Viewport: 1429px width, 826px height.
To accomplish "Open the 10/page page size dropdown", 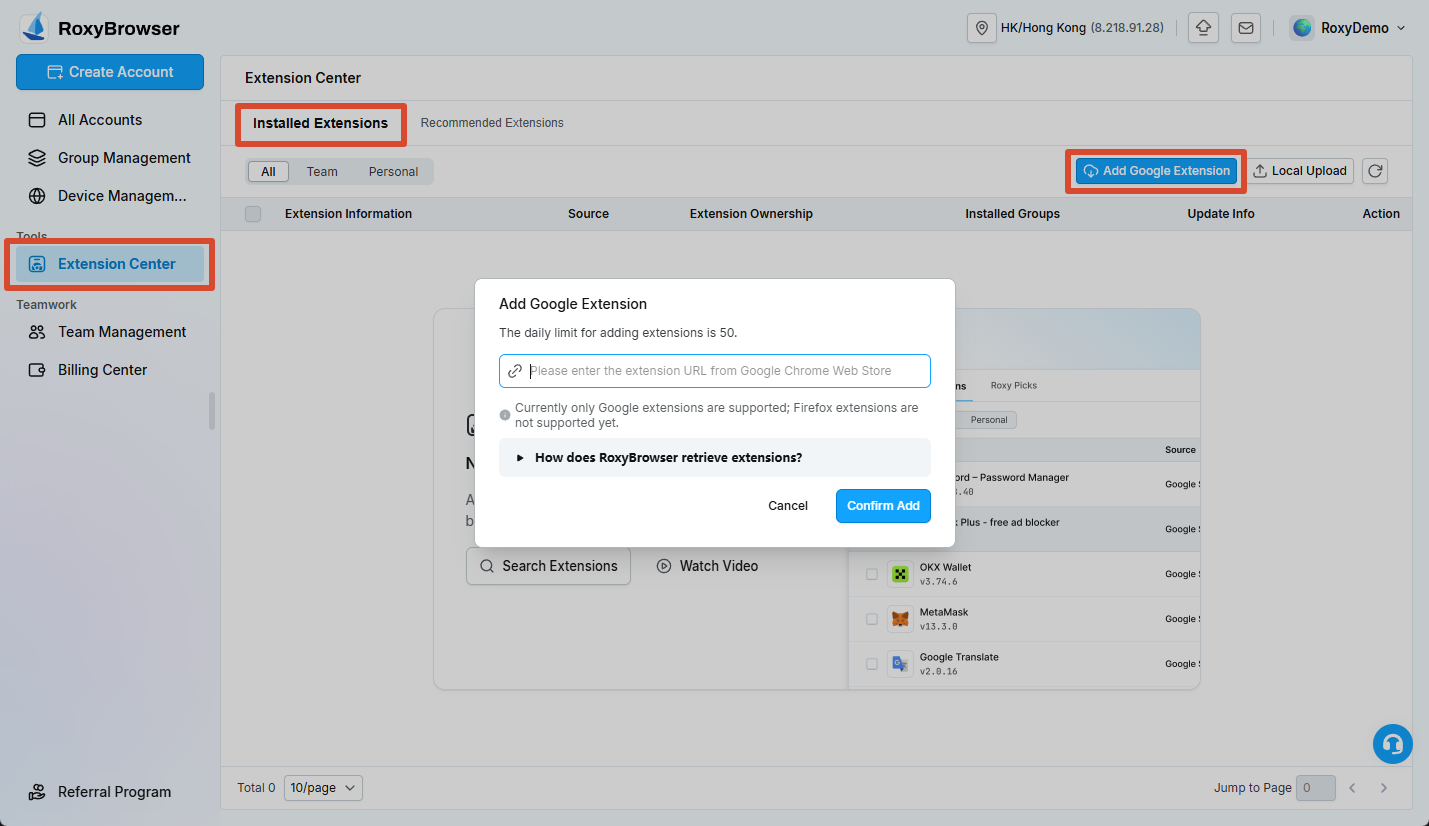I will (x=323, y=788).
